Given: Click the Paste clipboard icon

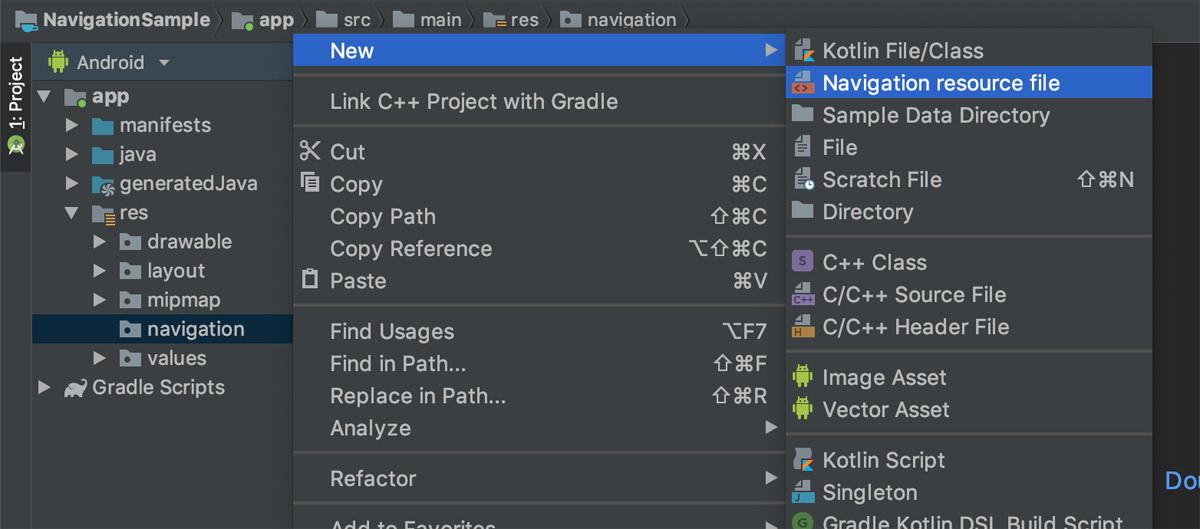Looking at the screenshot, I should click(x=310, y=280).
